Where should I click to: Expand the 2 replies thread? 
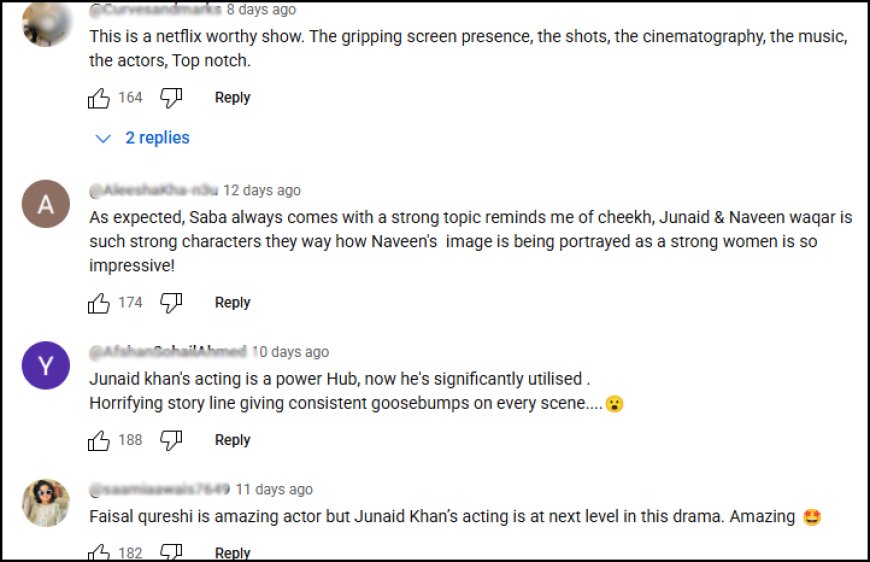point(157,138)
